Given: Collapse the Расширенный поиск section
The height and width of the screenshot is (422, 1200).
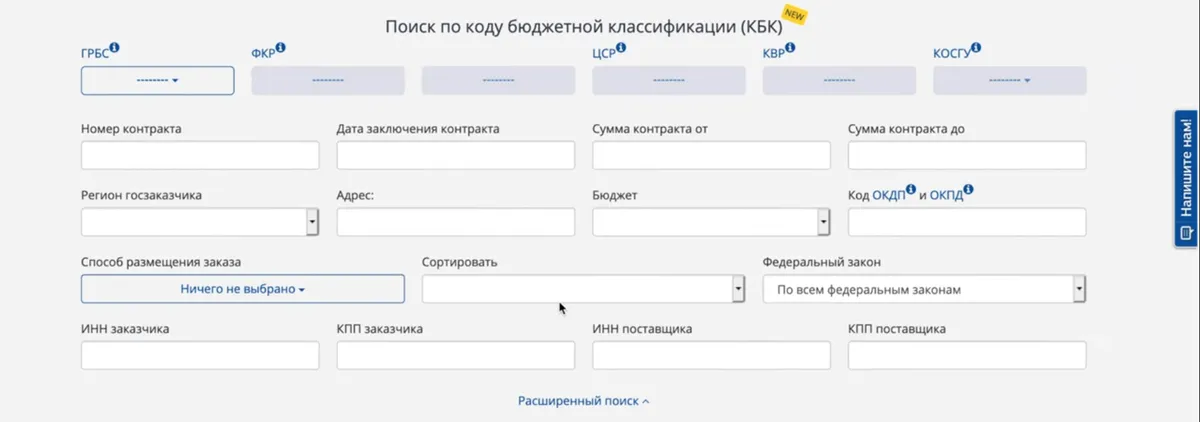Looking at the screenshot, I should (x=583, y=401).
